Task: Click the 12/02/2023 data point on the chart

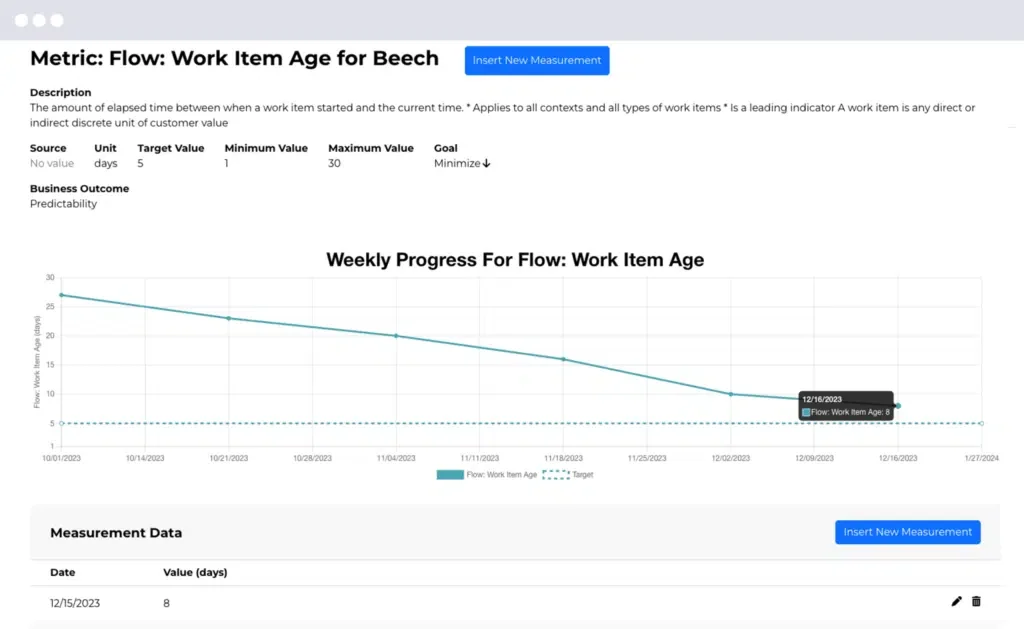Action: tap(731, 394)
